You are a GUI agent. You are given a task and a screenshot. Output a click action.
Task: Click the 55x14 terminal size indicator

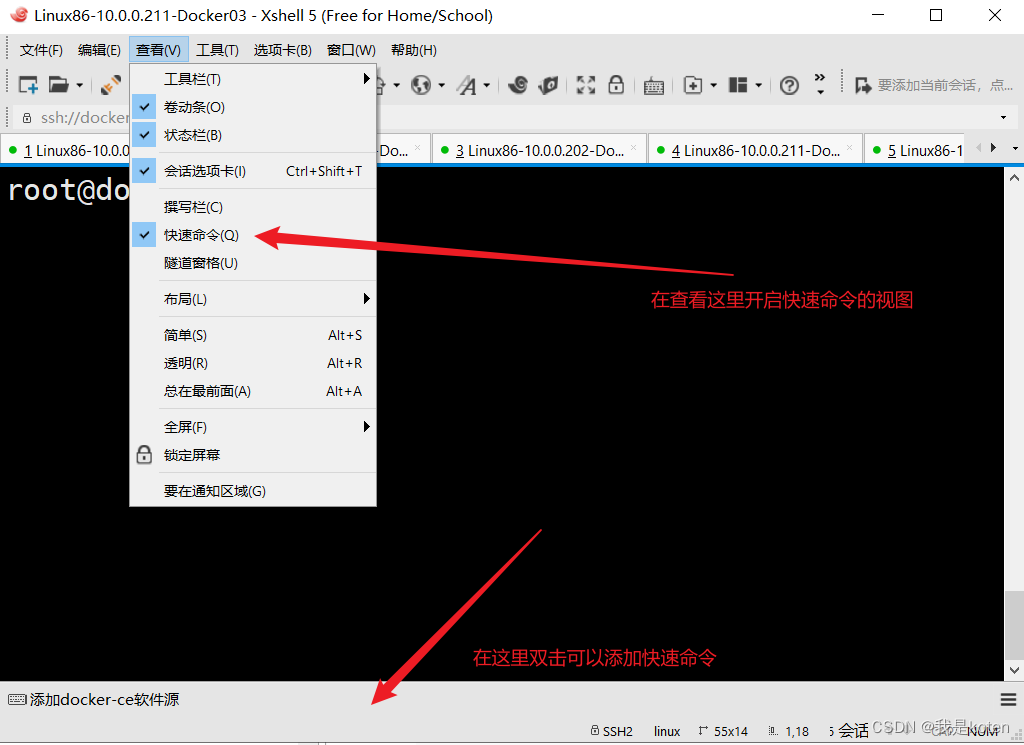pos(723,731)
